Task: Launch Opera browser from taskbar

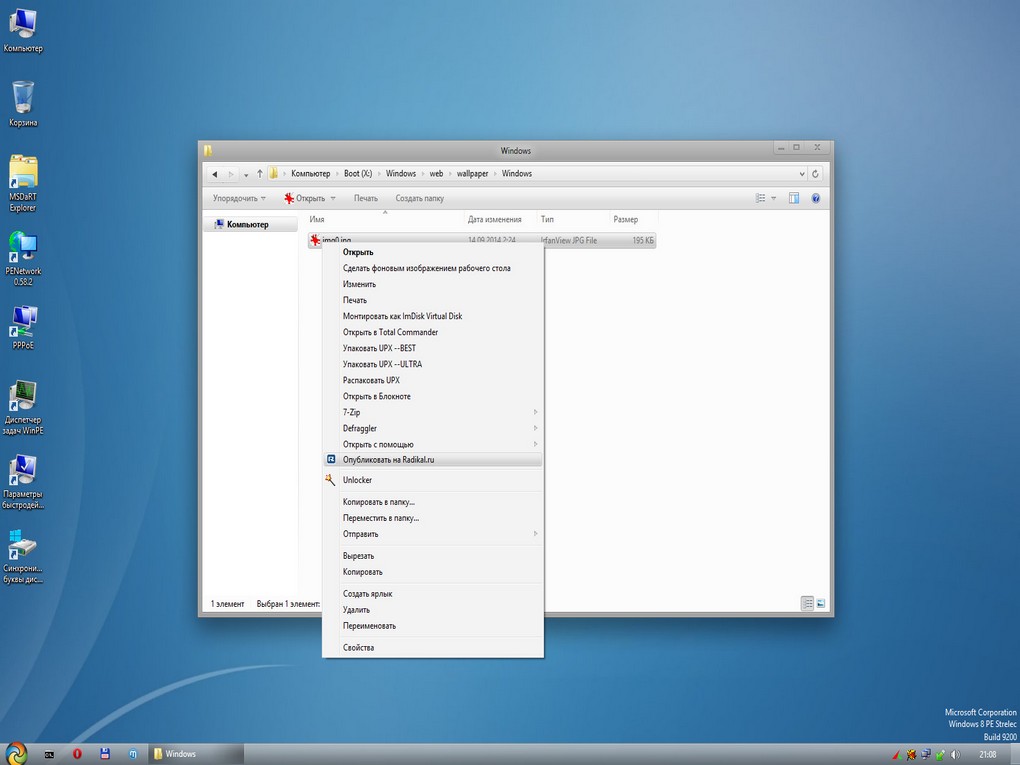Action: [x=77, y=753]
